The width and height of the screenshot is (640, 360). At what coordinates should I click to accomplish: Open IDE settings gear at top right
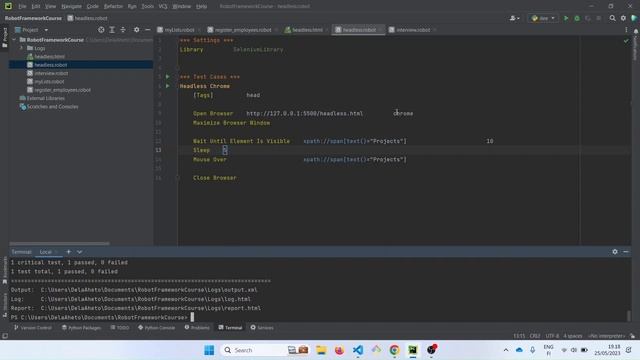623,18
